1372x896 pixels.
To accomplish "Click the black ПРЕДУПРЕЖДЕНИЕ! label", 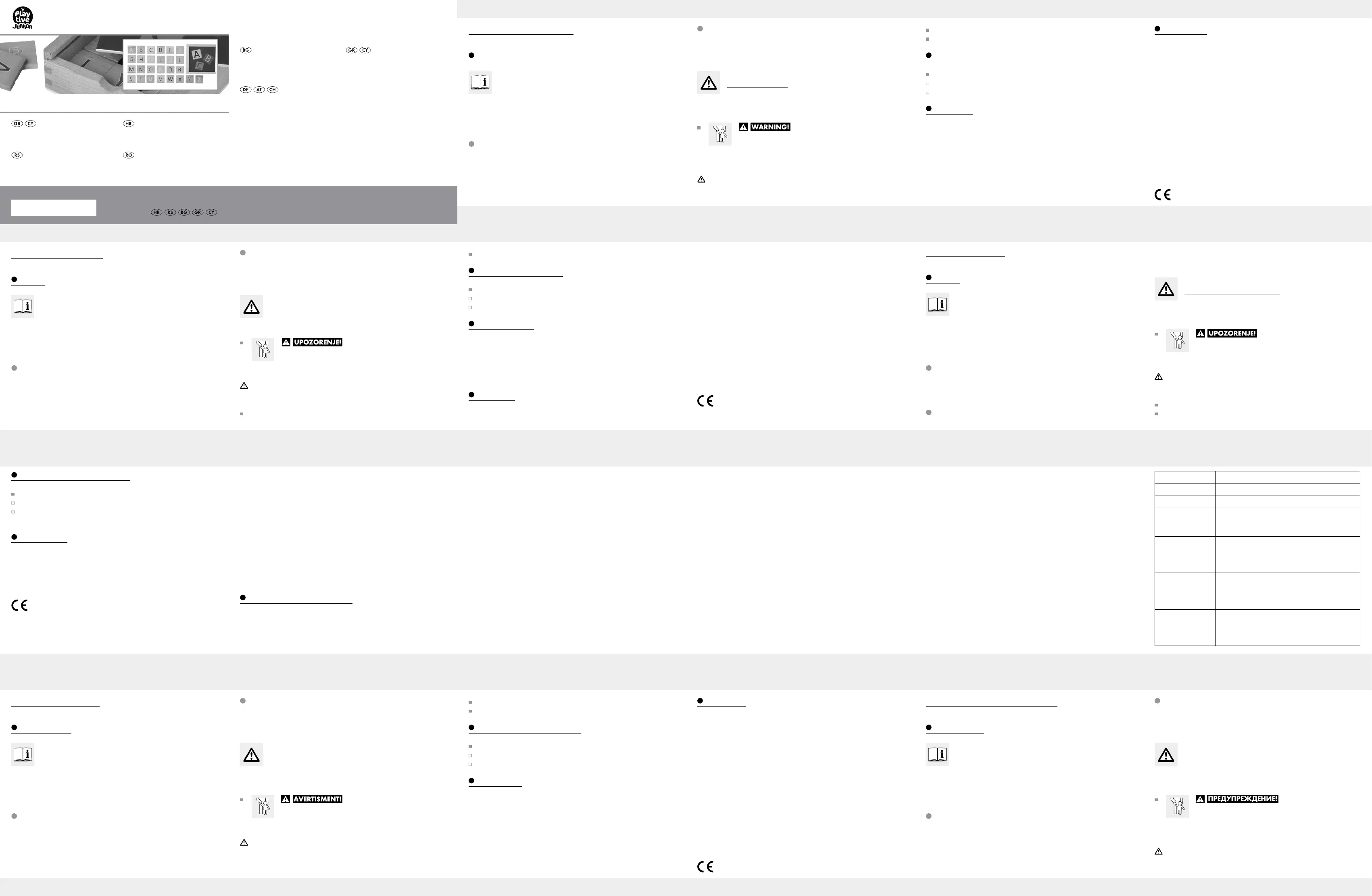I will pyautogui.click(x=1242, y=799).
